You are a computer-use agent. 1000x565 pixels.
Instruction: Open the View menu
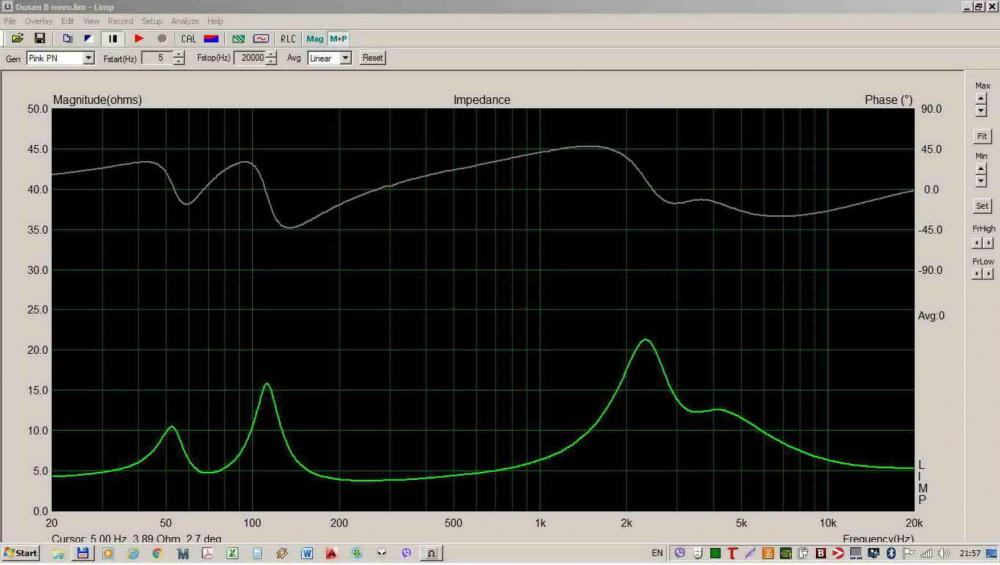(x=91, y=21)
